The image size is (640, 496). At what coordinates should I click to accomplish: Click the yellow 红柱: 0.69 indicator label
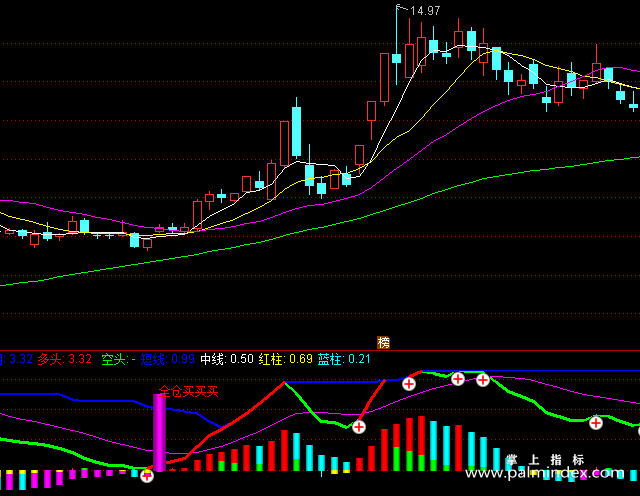(286, 359)
